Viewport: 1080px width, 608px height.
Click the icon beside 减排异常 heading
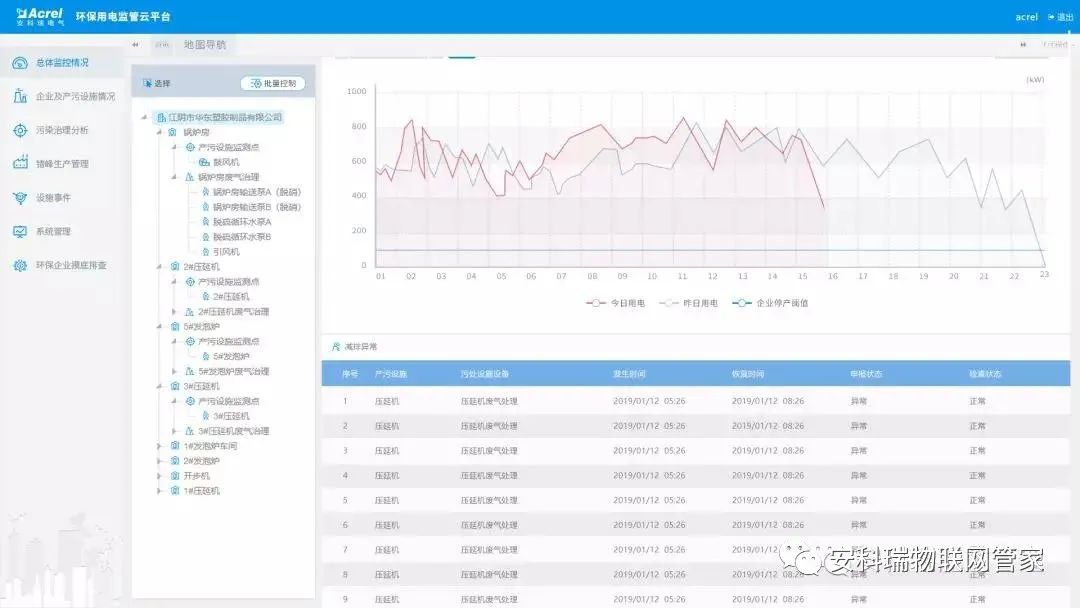pos(335,347)
